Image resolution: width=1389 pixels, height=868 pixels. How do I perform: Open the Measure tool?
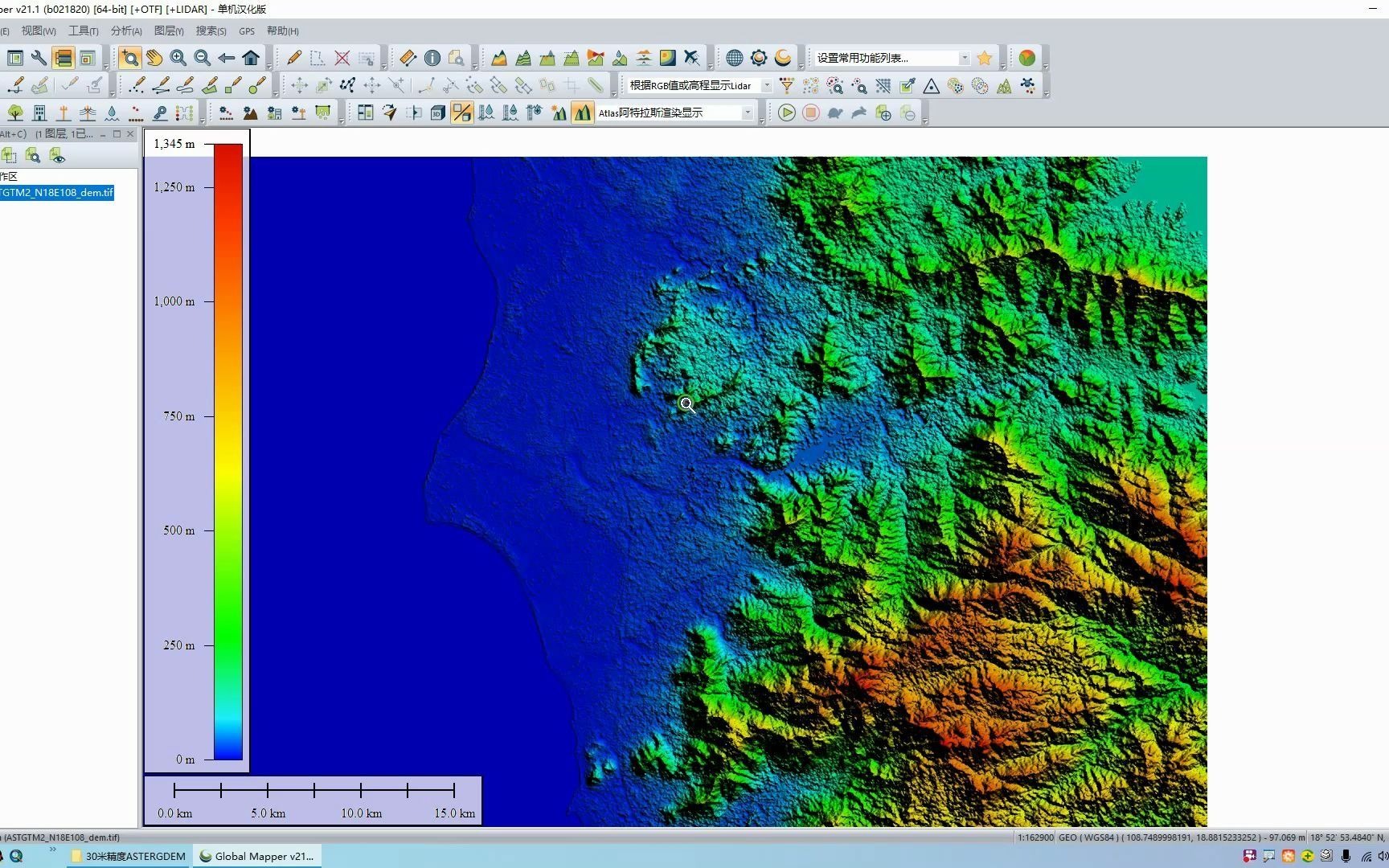[408, 58]
